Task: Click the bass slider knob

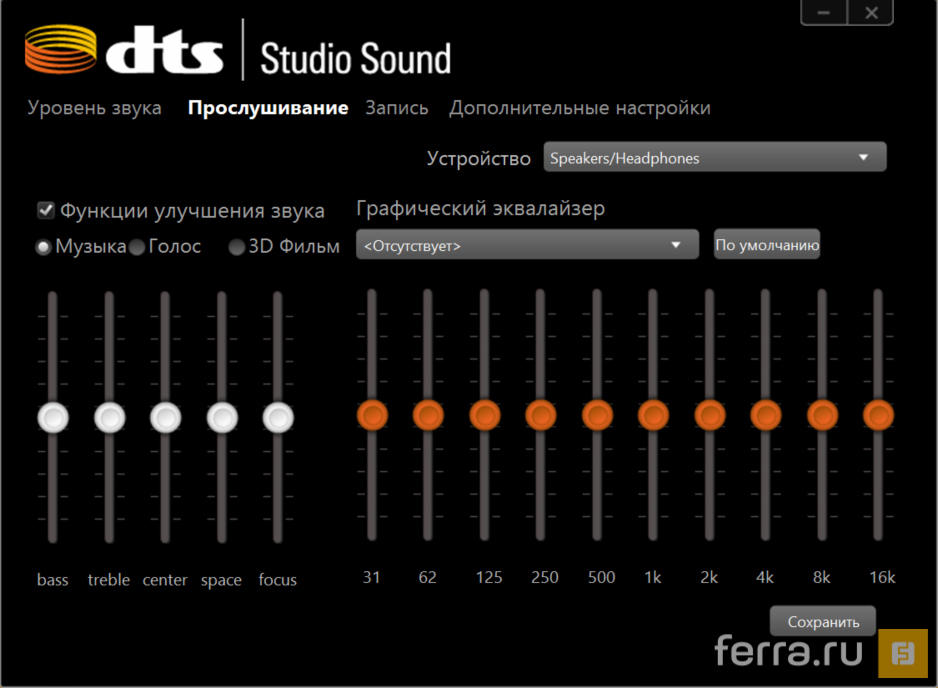Action: [53, 417]
